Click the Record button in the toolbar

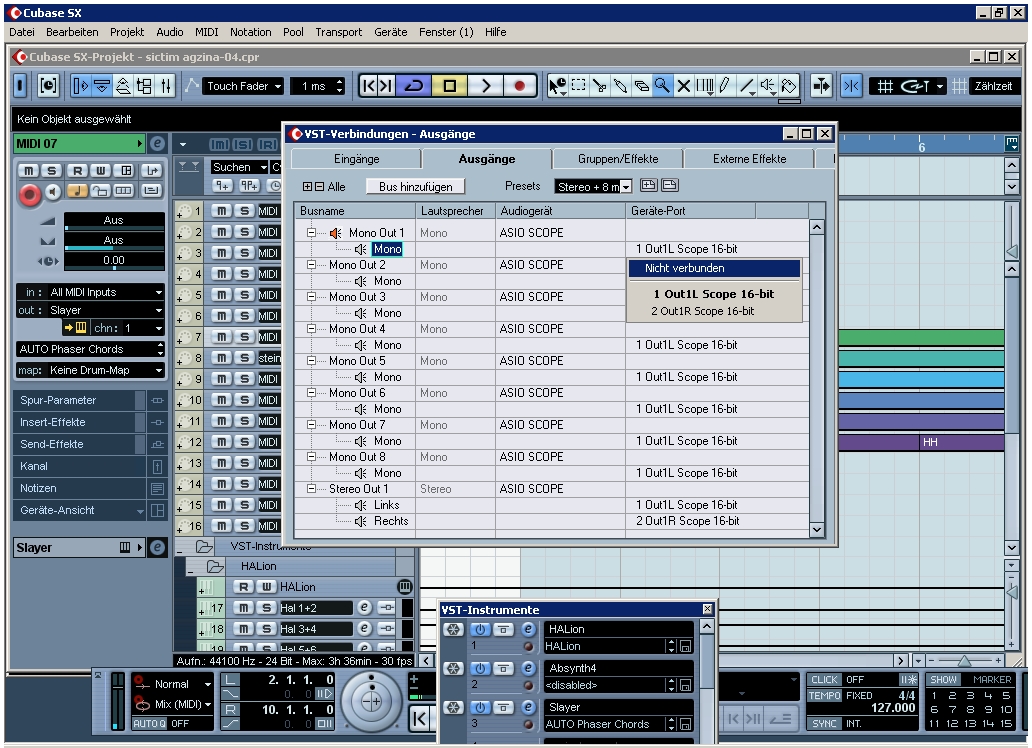[x=519, y=86]
